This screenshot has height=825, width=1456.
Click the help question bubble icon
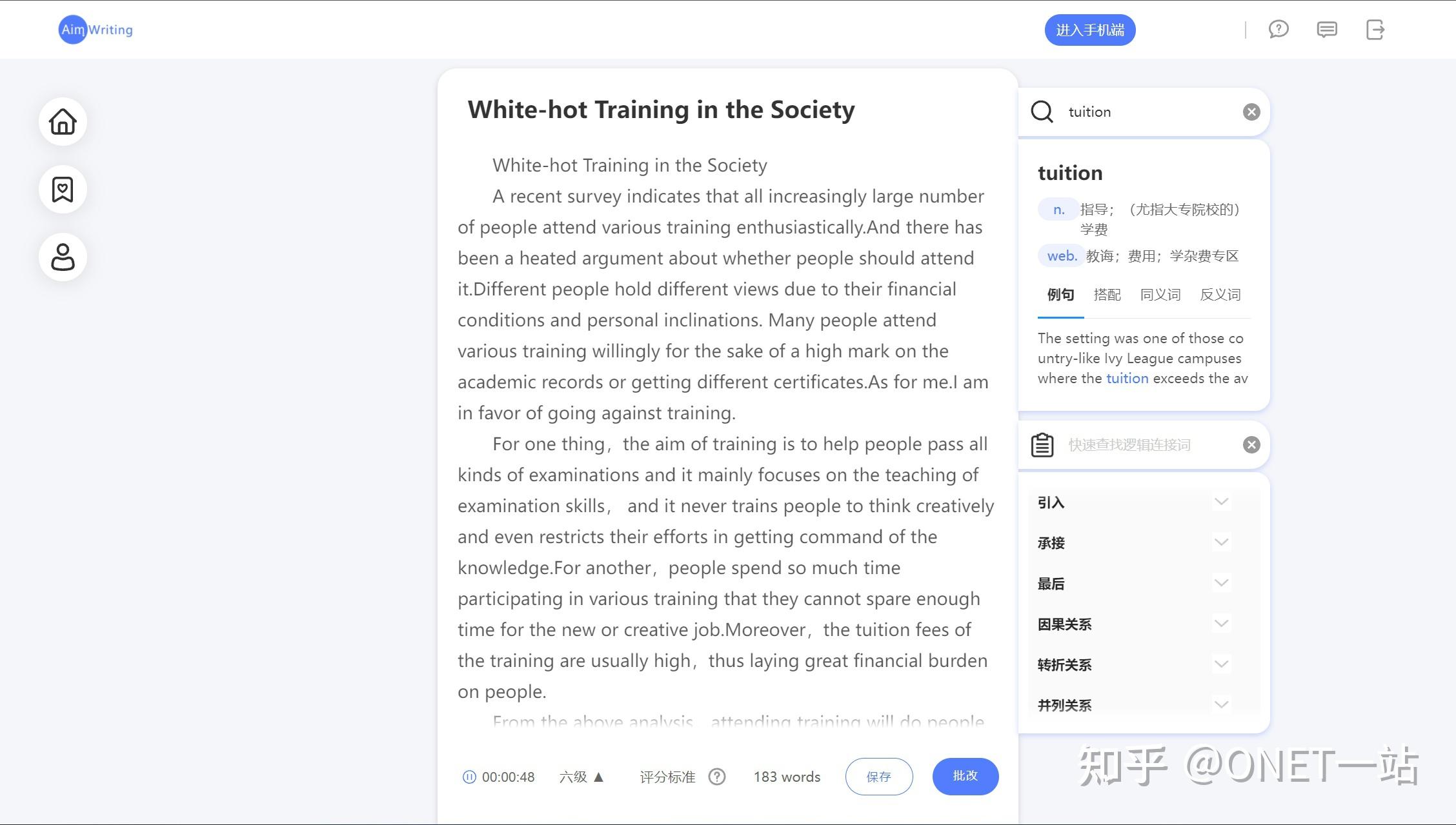(x=1278, y=30)
